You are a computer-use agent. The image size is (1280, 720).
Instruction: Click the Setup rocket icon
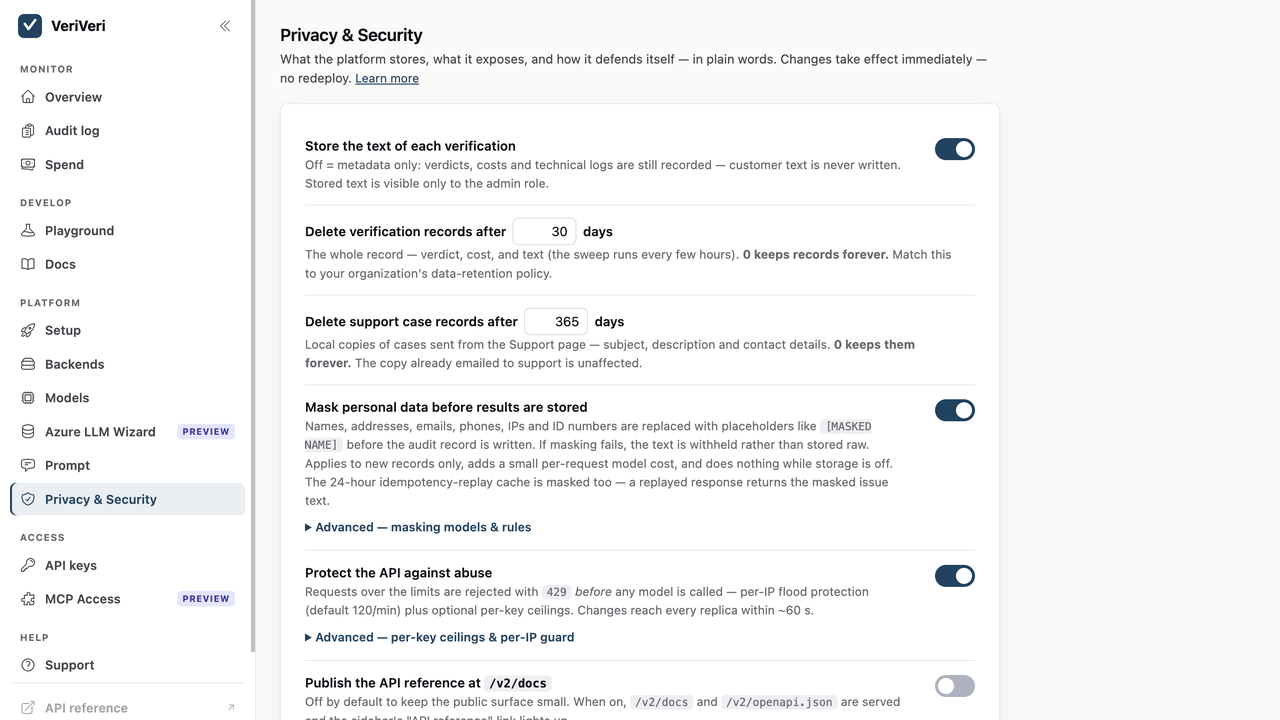[28, 331]
